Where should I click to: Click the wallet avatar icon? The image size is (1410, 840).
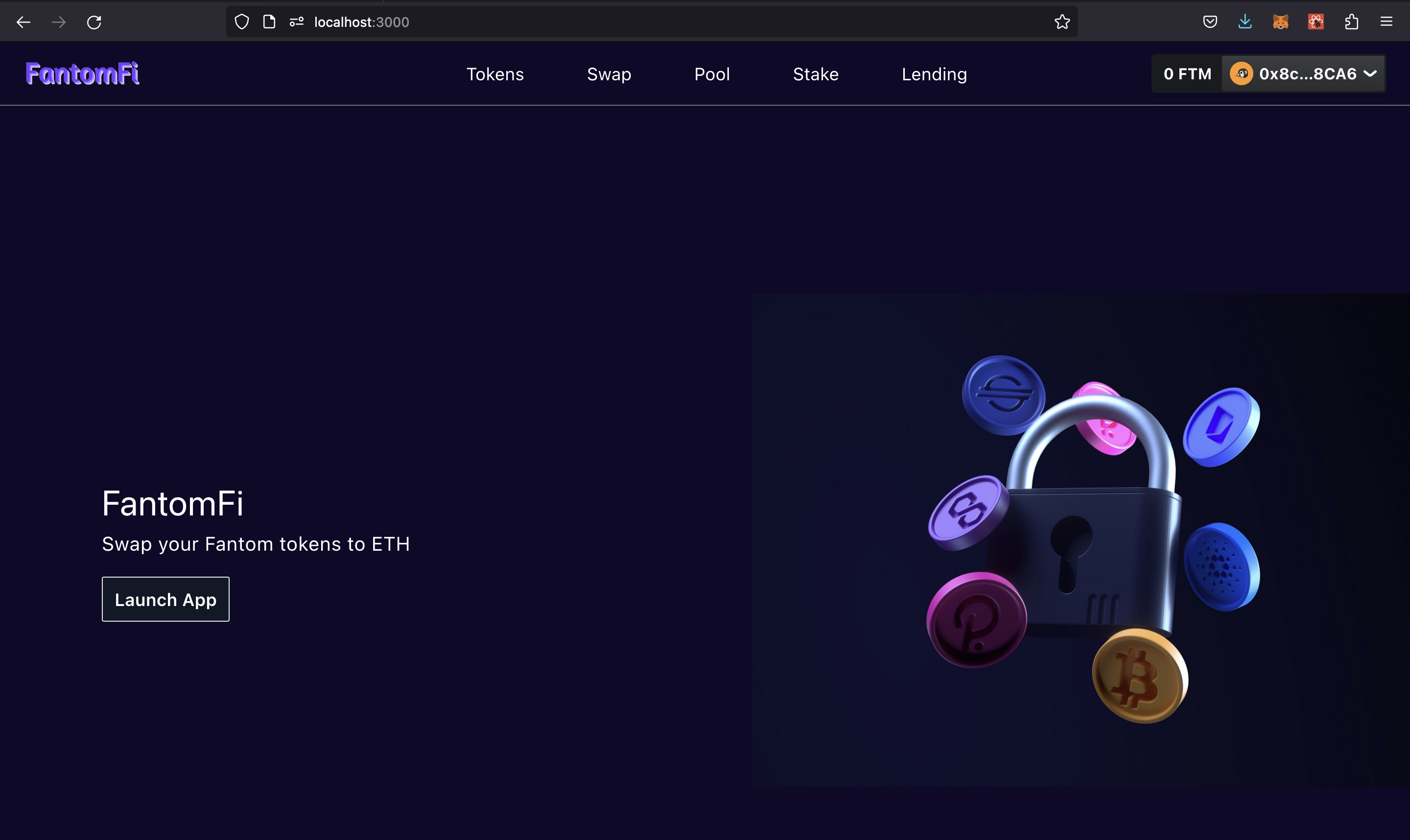click(x=1241, y=73)
